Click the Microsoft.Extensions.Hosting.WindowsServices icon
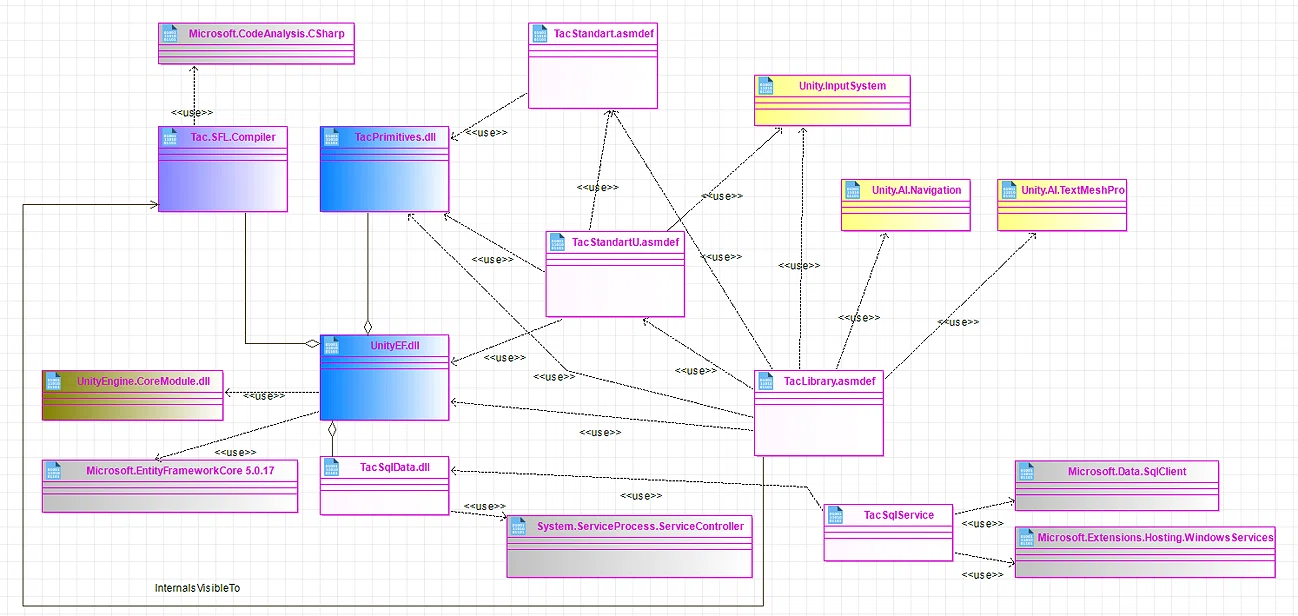 [1026, 537]
